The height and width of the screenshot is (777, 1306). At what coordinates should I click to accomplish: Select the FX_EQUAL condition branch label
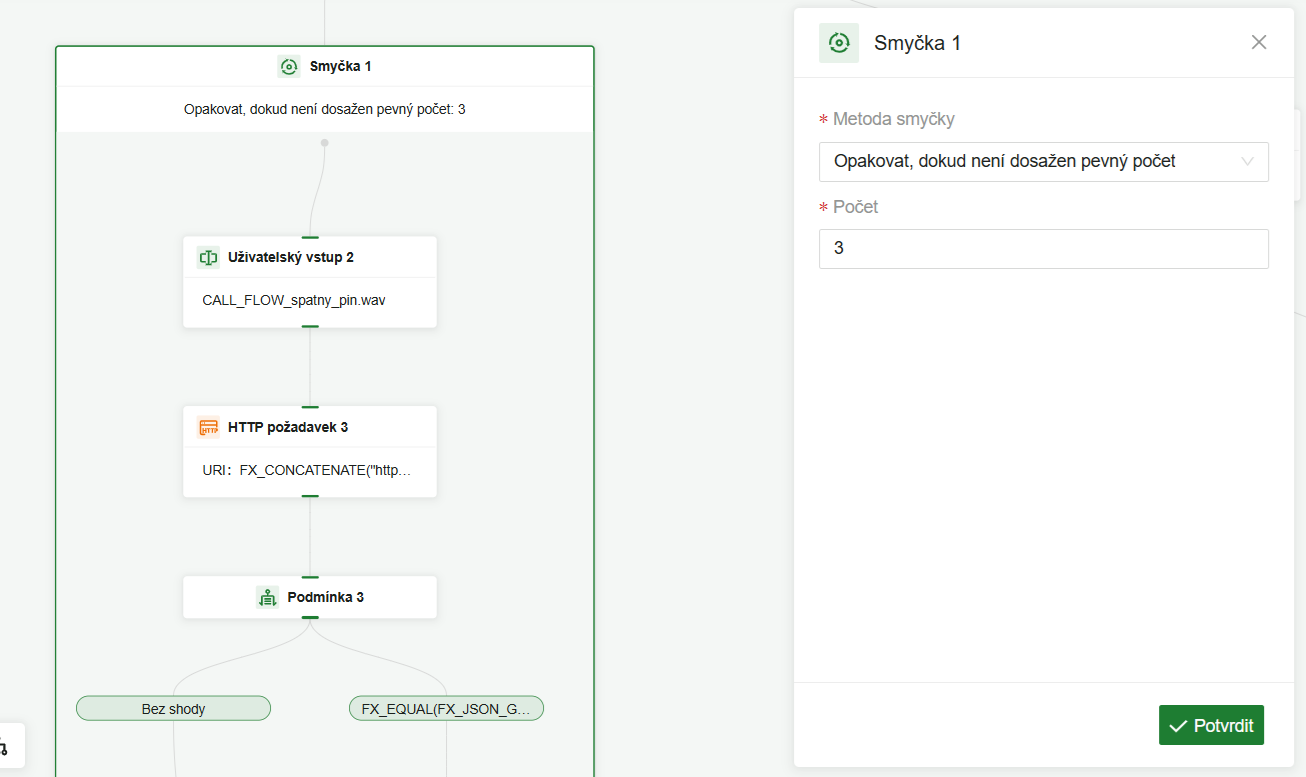(x=446, y=709)
